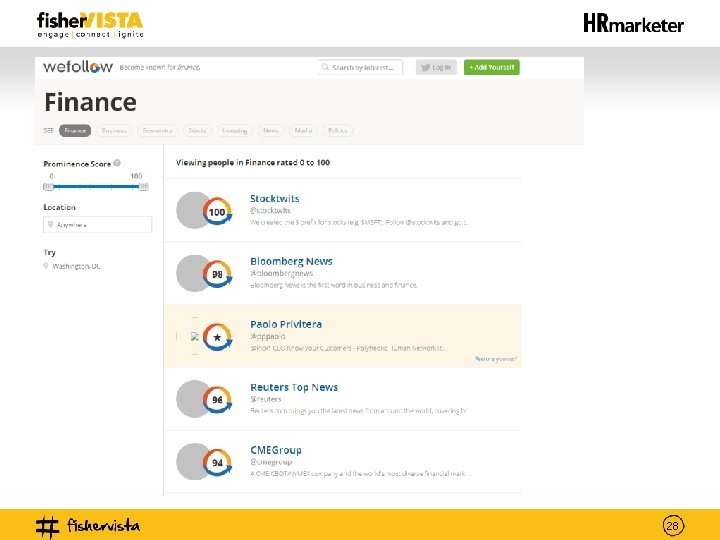Click CMEGroup score badge 94
This screenshot has height=540, width=720.
[x=217, y=463]
